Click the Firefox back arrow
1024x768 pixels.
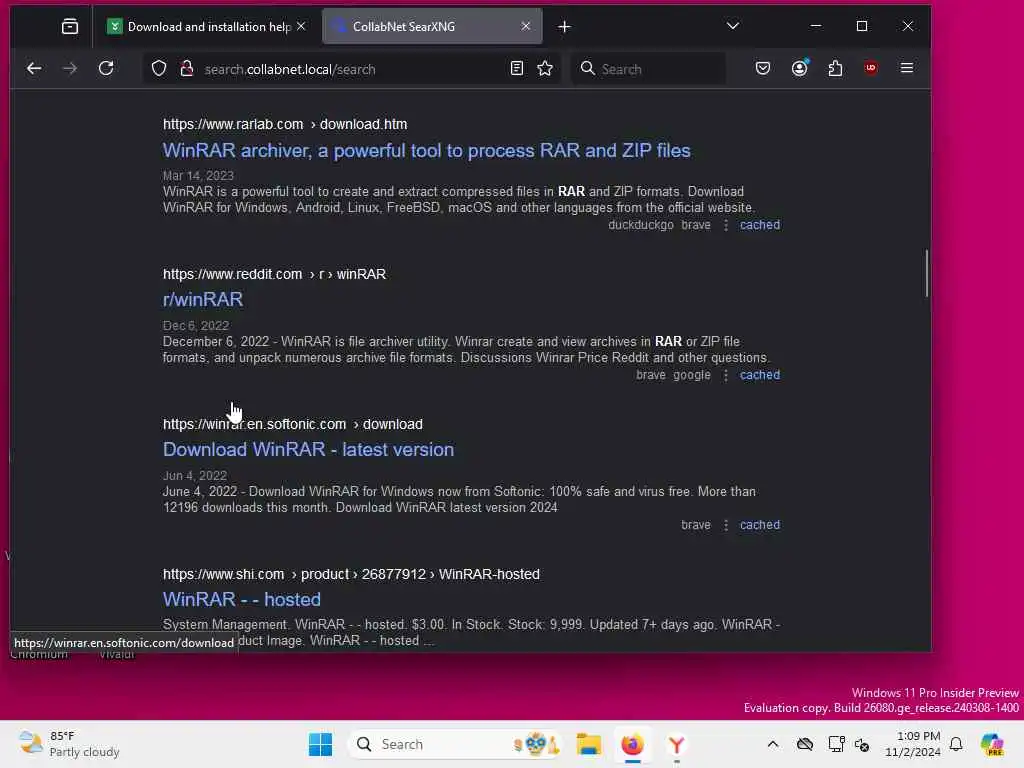34,69
